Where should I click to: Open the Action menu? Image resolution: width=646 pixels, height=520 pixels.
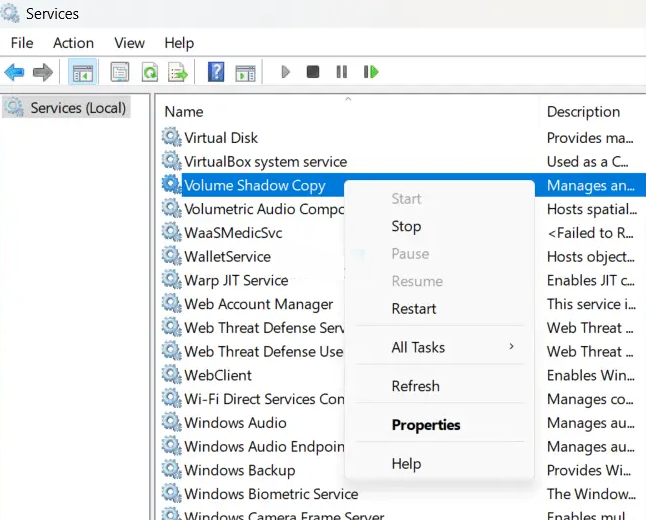(x=73, y=43)
